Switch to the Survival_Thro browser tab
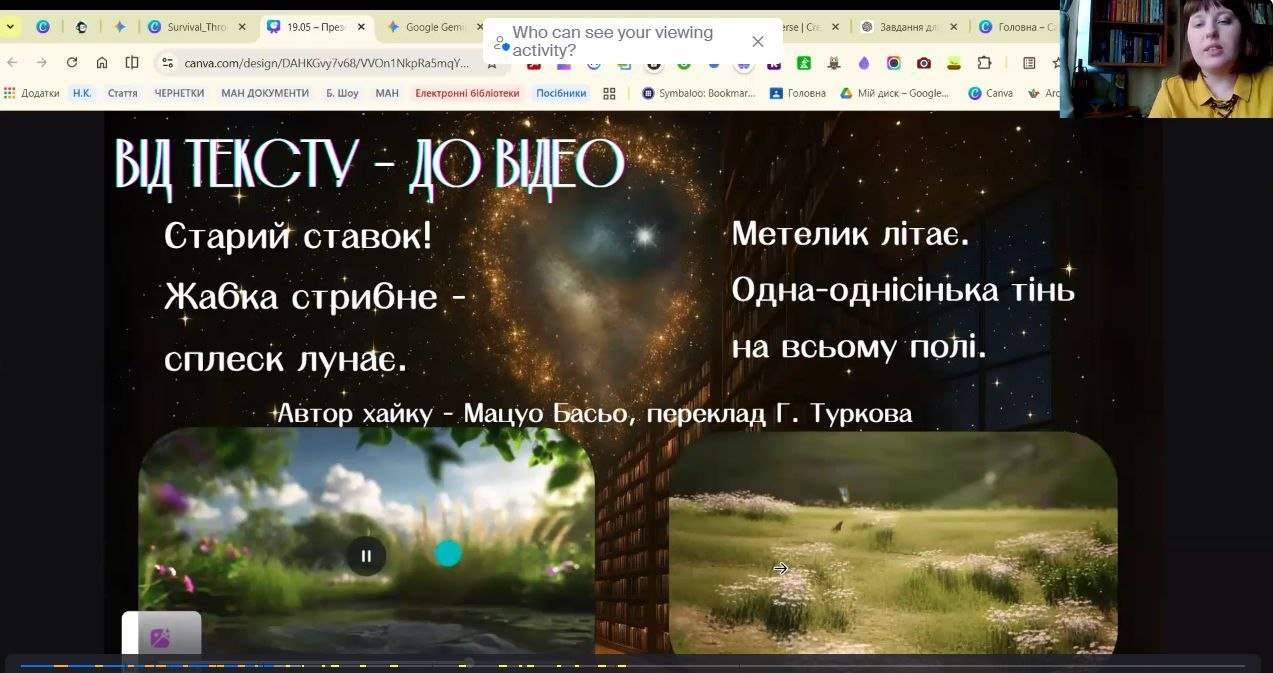The image size is (1273, 673). [198, 27]
